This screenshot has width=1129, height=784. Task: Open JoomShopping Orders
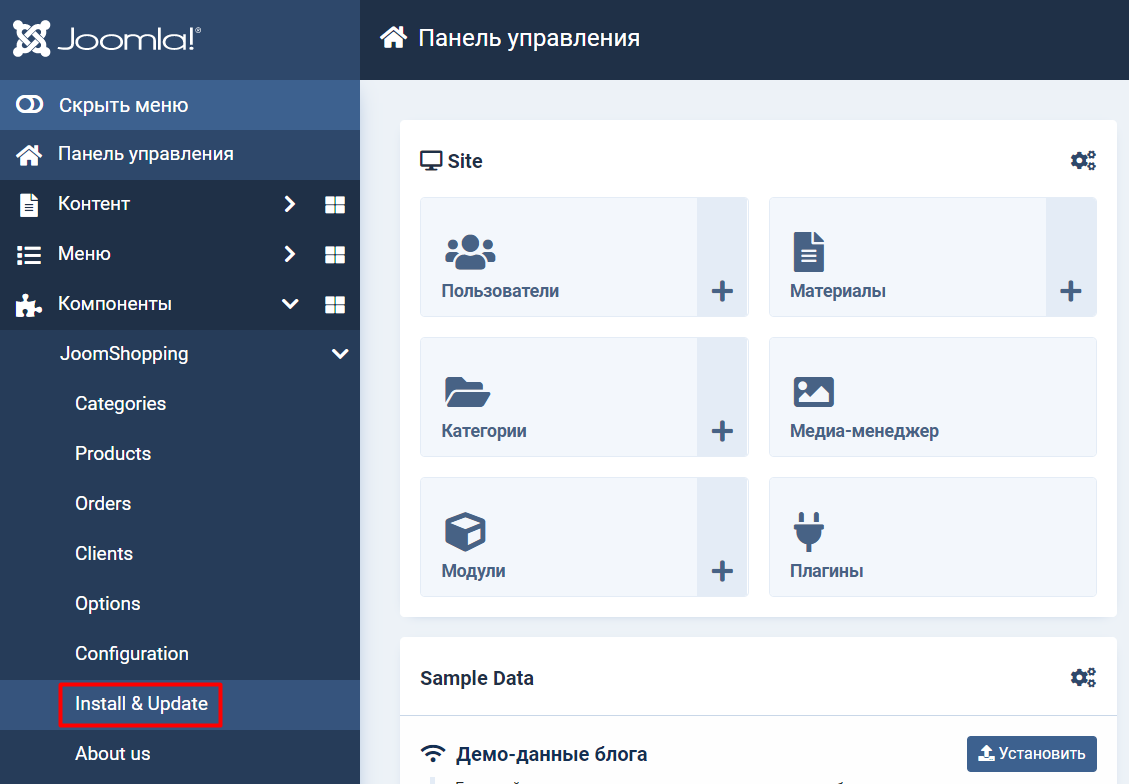[x=103, y=503]
